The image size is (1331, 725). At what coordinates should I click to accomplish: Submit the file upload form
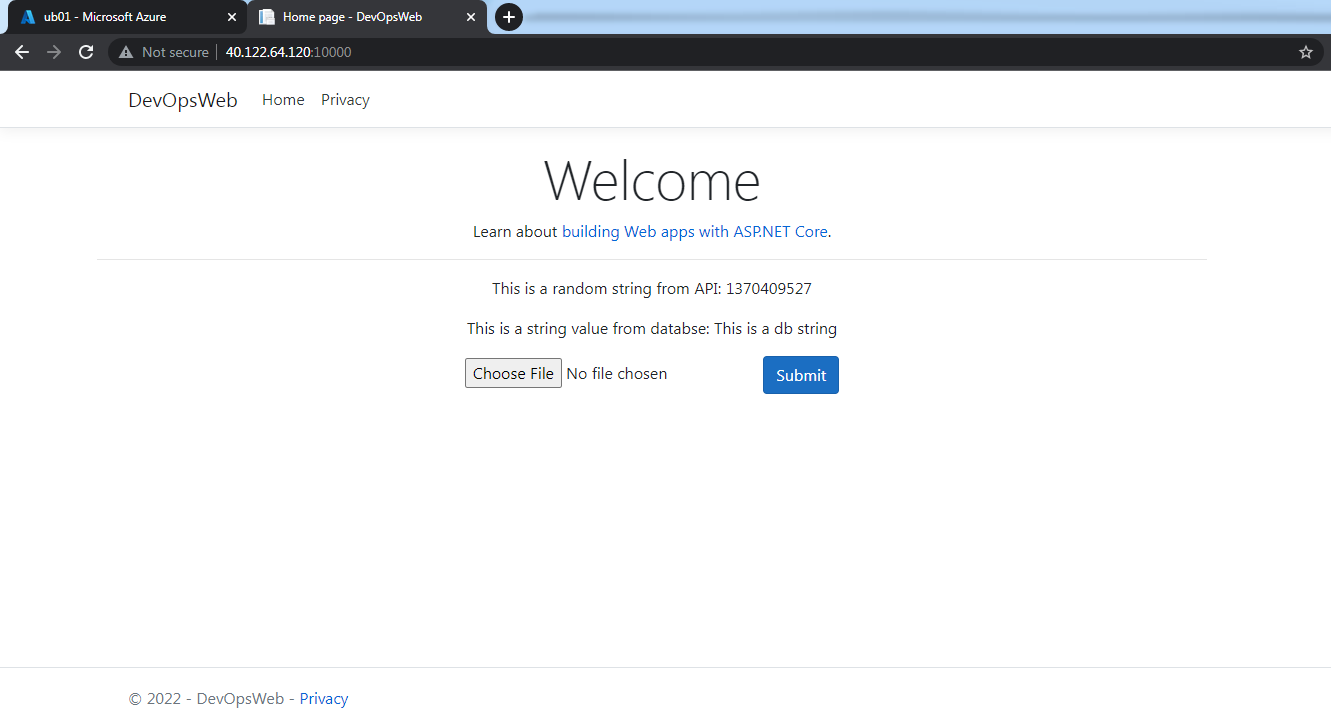801,375
